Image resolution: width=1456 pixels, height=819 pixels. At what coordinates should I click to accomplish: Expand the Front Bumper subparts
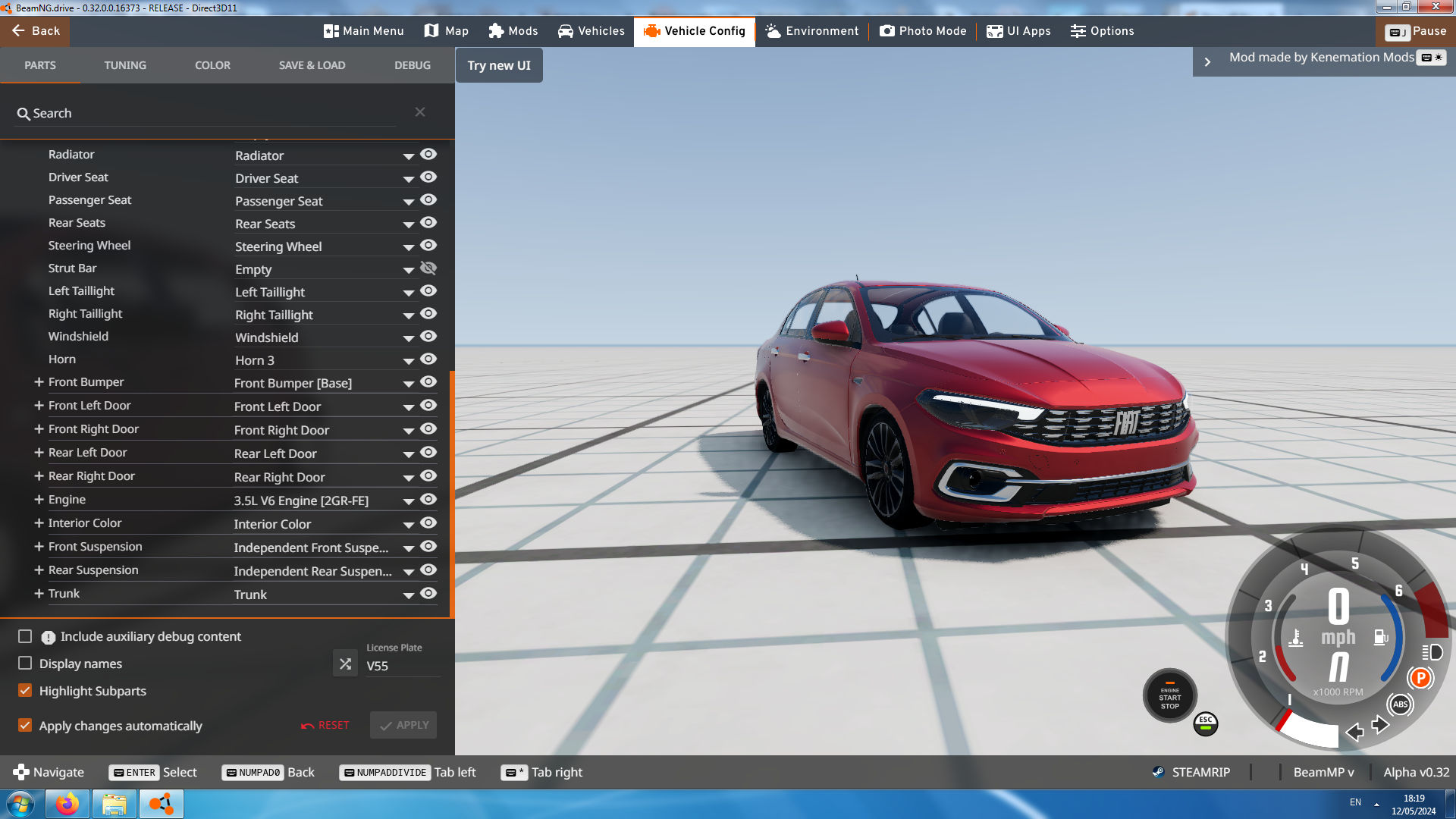tap(39, 382)
